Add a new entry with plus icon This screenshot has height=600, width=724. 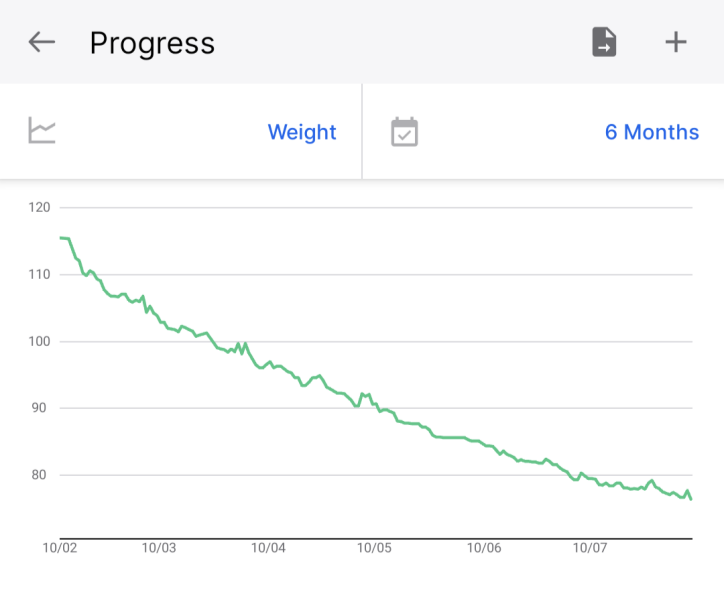[677, 42]
